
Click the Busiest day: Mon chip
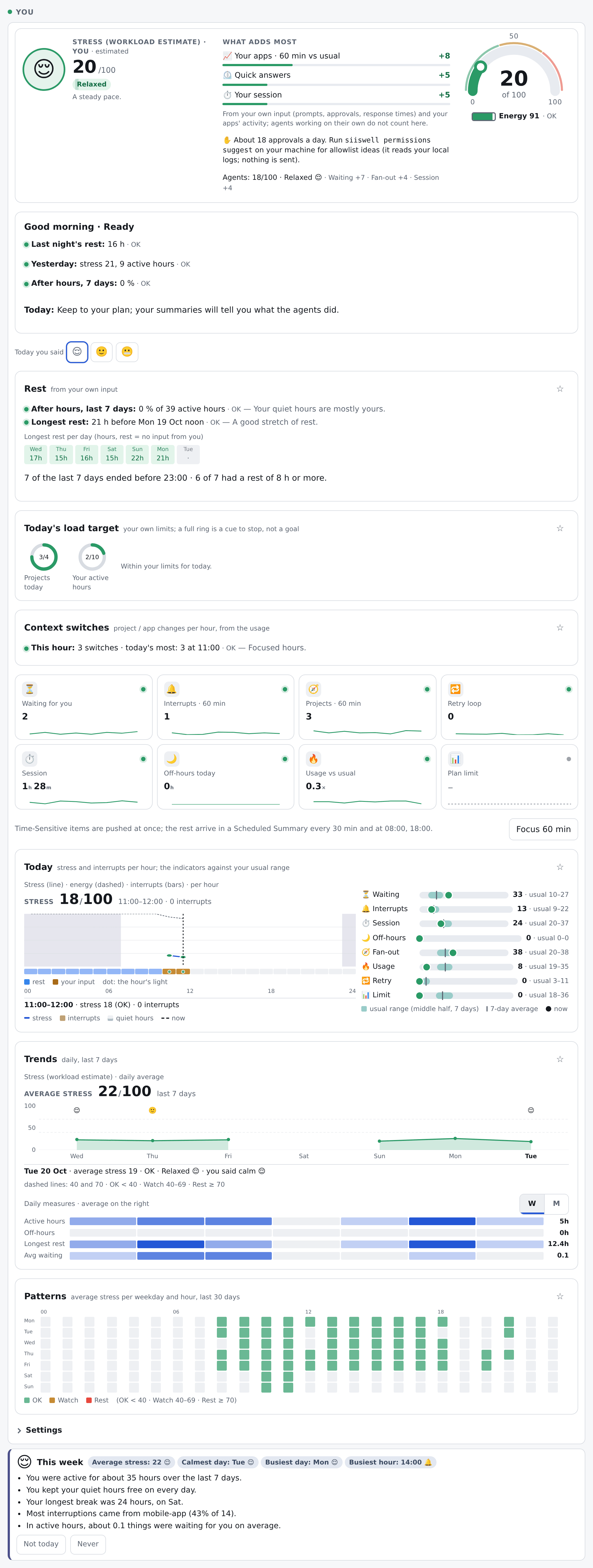point(301,1462)
